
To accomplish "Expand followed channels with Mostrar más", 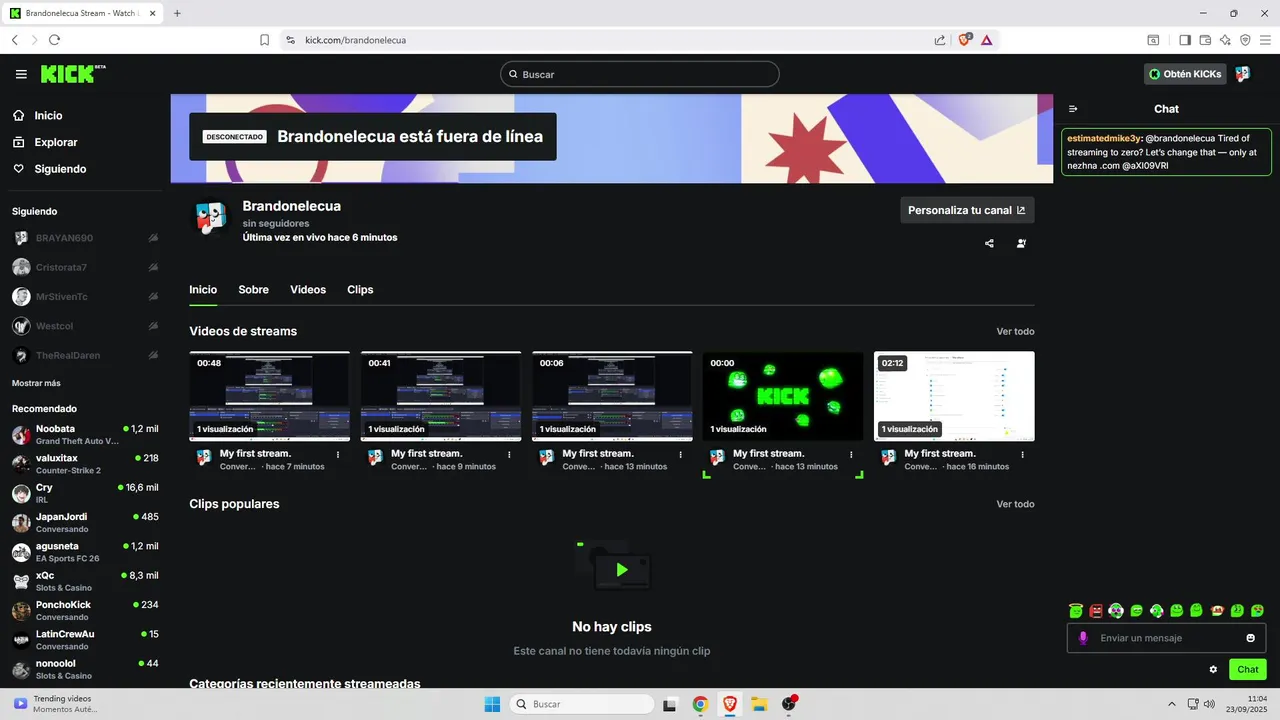I will click(36, 383).
